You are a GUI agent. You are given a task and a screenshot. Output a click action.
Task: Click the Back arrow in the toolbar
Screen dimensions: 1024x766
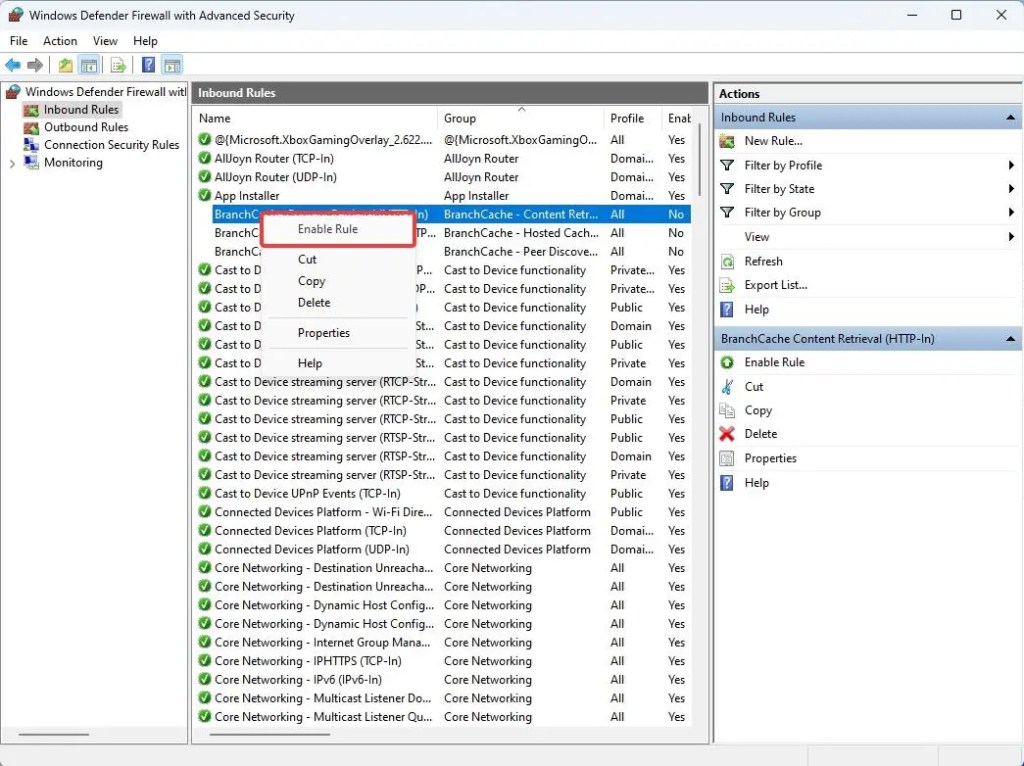[12, 65]
